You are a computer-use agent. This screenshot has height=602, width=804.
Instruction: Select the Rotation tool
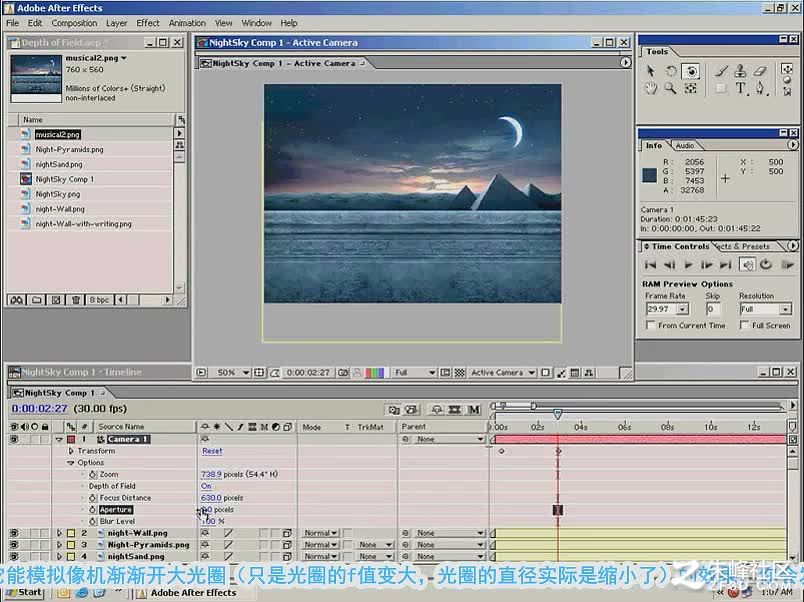pyautogui.click(x=671, y=71)
